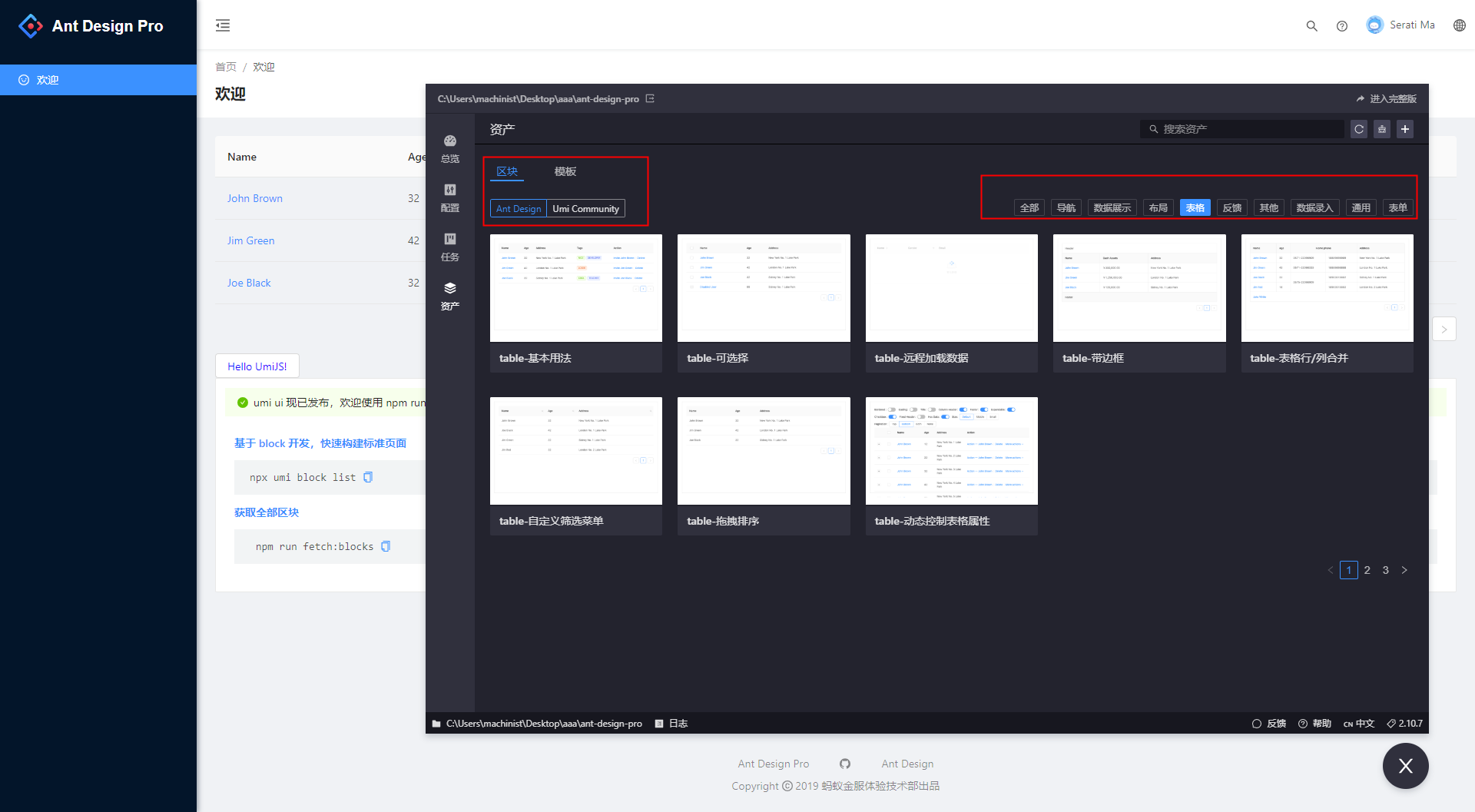
Task: Click the Serati Ma avatar
Action: click(x=1374, y=25)
